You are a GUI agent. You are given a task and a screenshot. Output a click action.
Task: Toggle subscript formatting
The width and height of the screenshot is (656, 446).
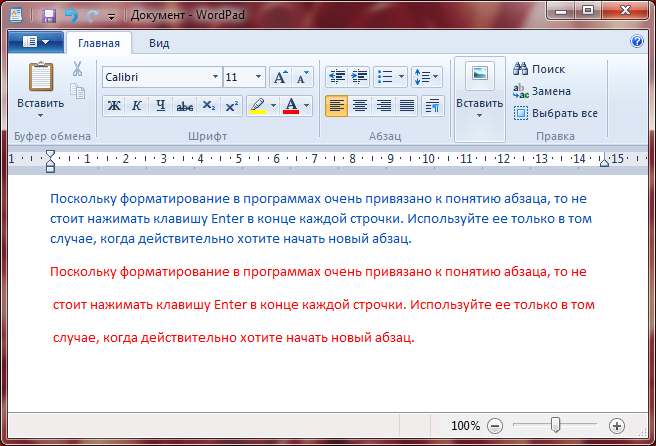click(208, 106)
